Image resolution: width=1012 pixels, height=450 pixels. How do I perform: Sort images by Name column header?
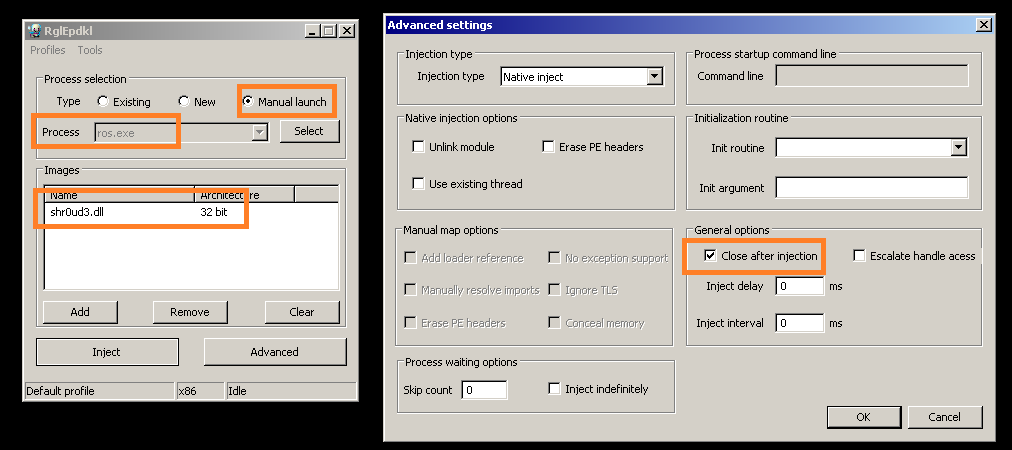coord(118,195)
